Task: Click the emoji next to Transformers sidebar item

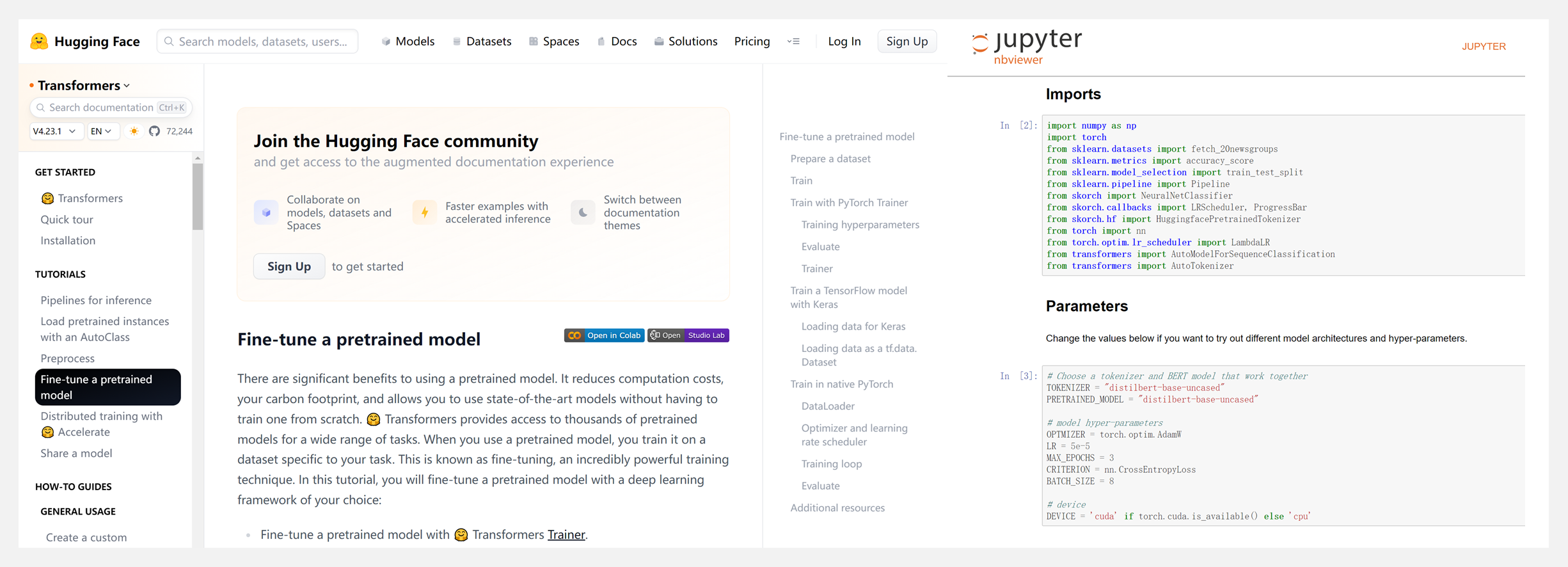Action: pyautogui.click(x=47, y=199)
